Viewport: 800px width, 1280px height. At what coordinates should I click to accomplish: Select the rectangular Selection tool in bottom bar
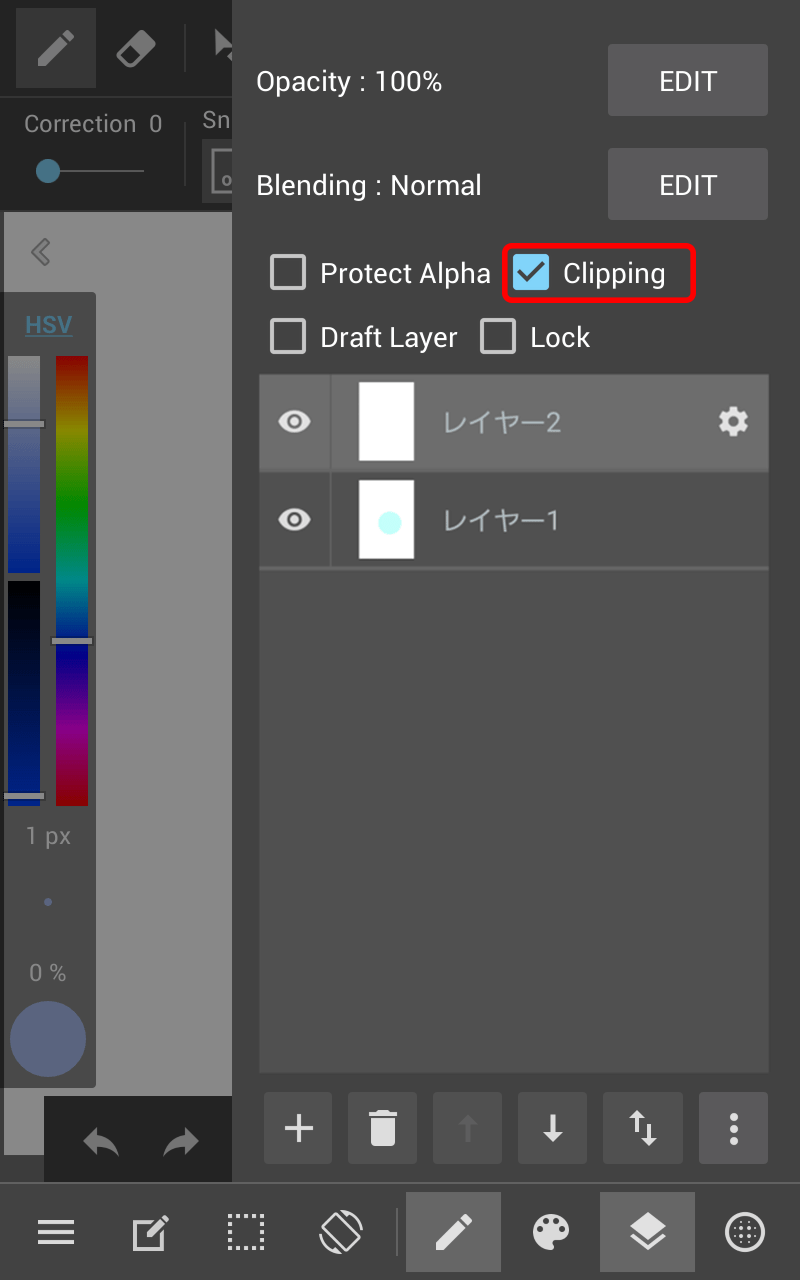coord(246,1232)
